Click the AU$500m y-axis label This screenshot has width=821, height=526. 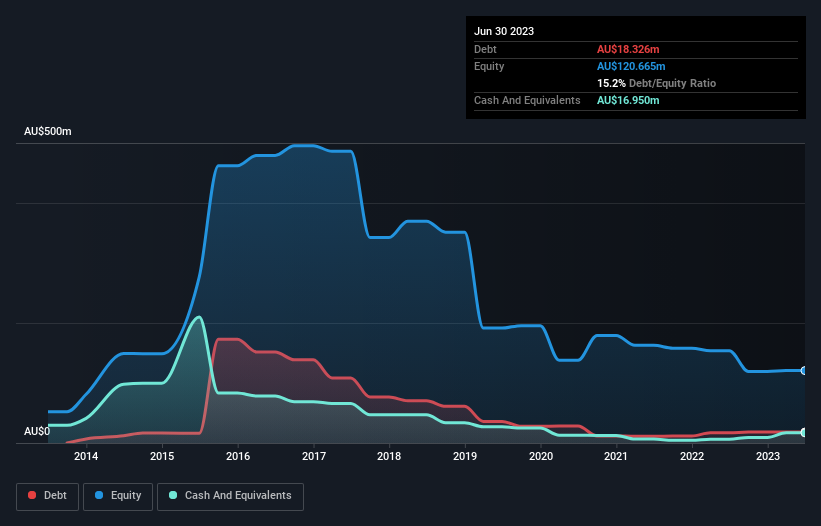[x=48, y=131]
